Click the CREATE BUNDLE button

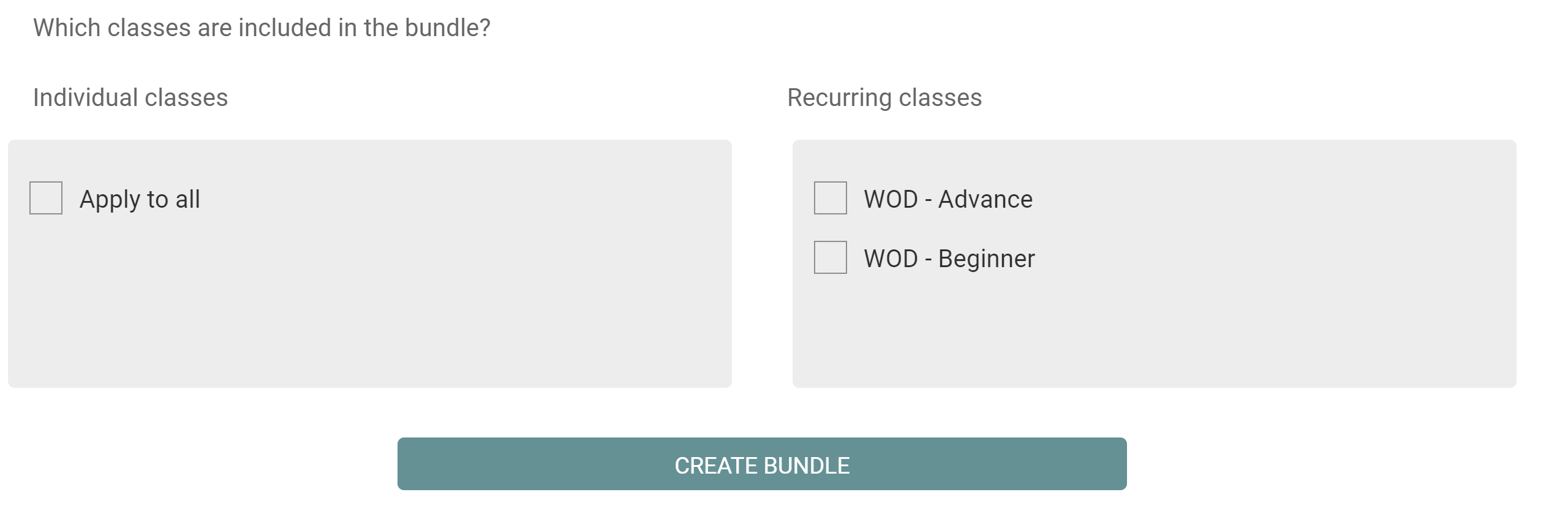(762, 464)
